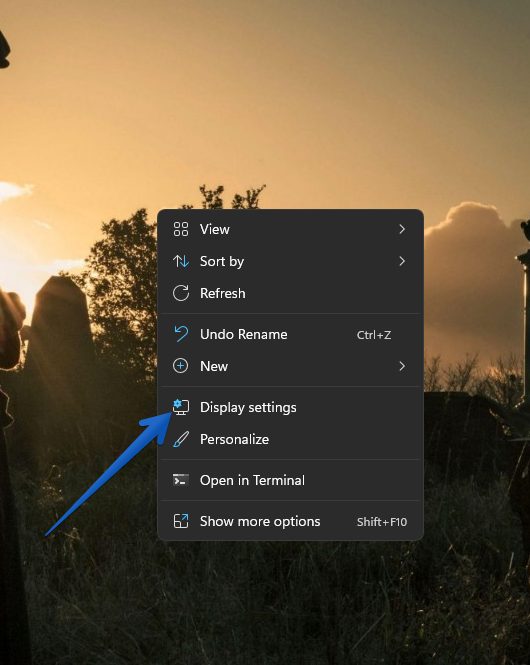Click the Personalize paintbrush icon
The image size is (530, 665).
[181, 439]
